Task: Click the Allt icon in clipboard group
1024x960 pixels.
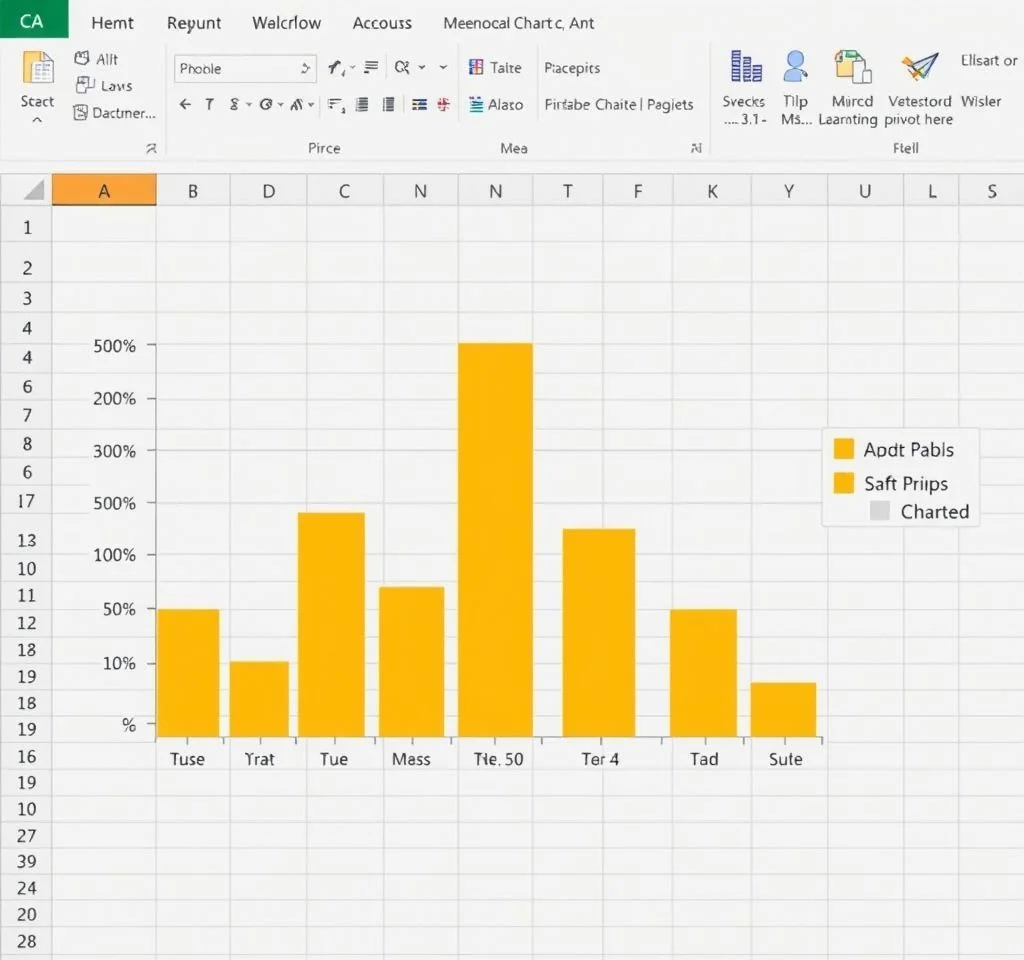Action: 83,60
